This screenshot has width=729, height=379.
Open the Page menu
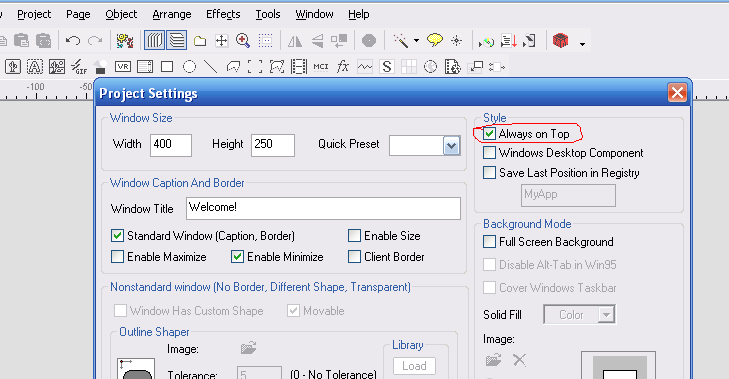[78, 14]
